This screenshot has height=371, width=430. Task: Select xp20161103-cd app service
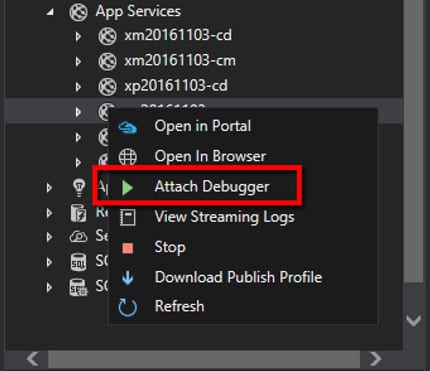tap(176, 86)
